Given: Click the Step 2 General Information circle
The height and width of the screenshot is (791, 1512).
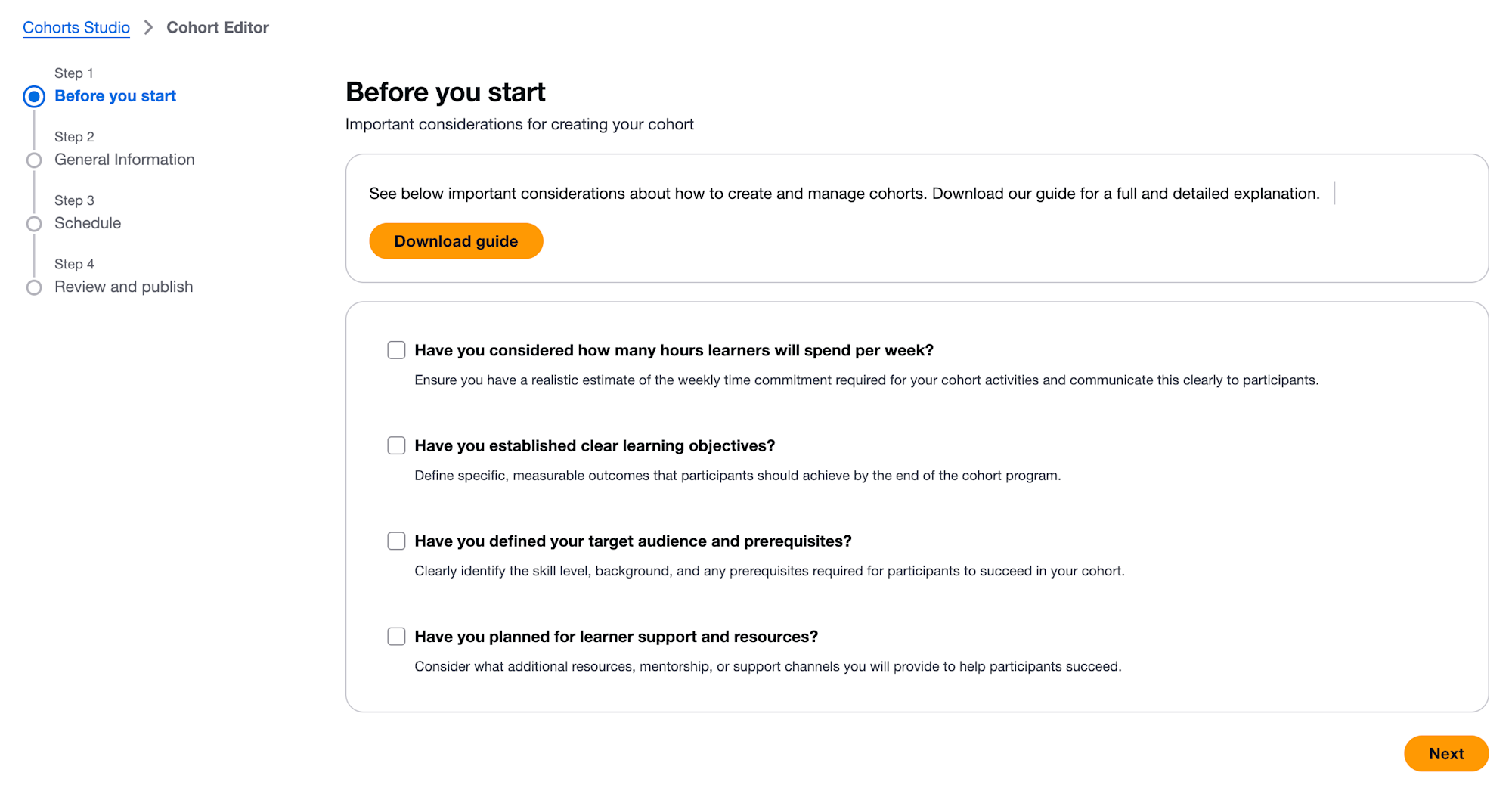Looking at the screenshot, I should (34, 160).
